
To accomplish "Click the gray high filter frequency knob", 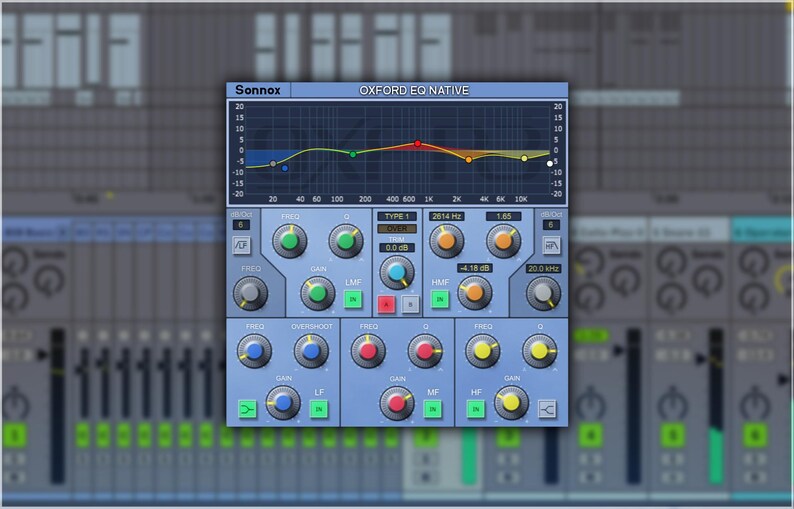I will pos(543,293).
